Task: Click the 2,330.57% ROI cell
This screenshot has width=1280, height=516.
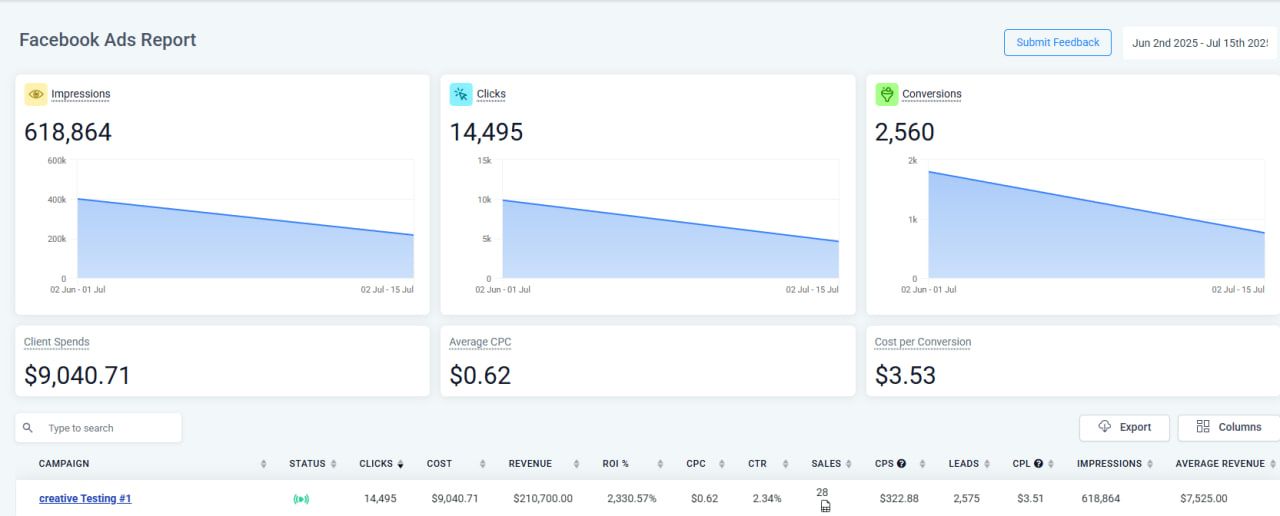Action: point(632,498)
